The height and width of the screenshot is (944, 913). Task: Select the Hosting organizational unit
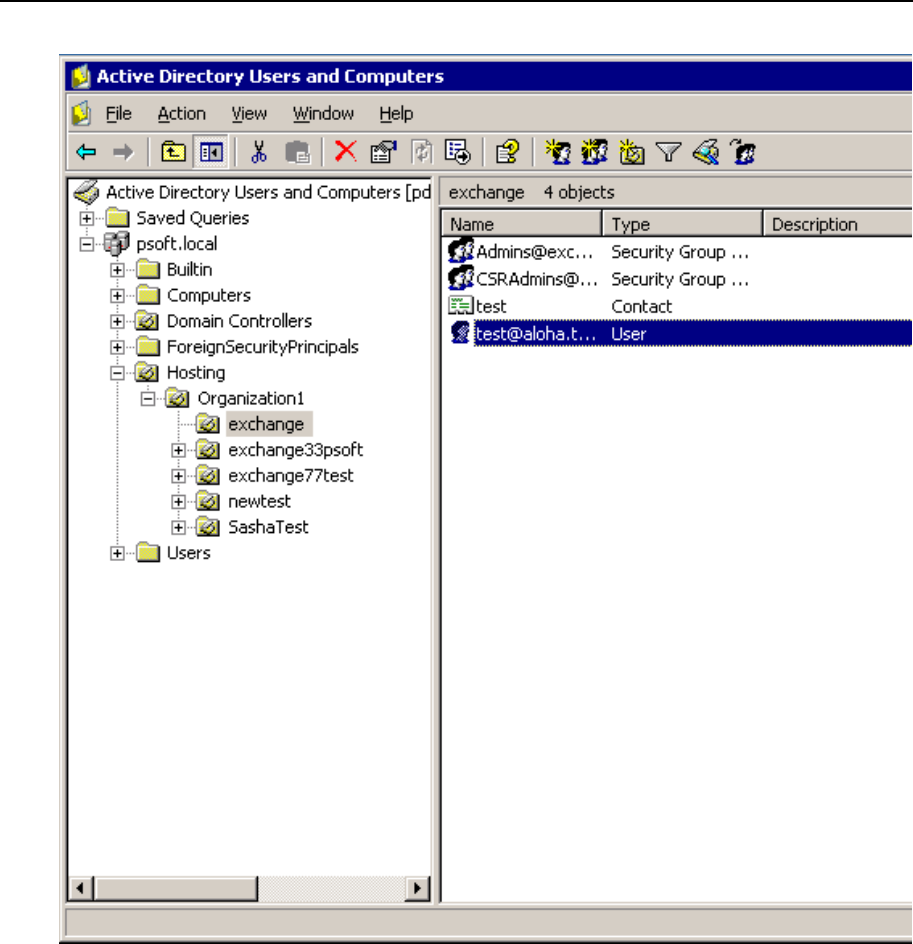coord(196,373)
